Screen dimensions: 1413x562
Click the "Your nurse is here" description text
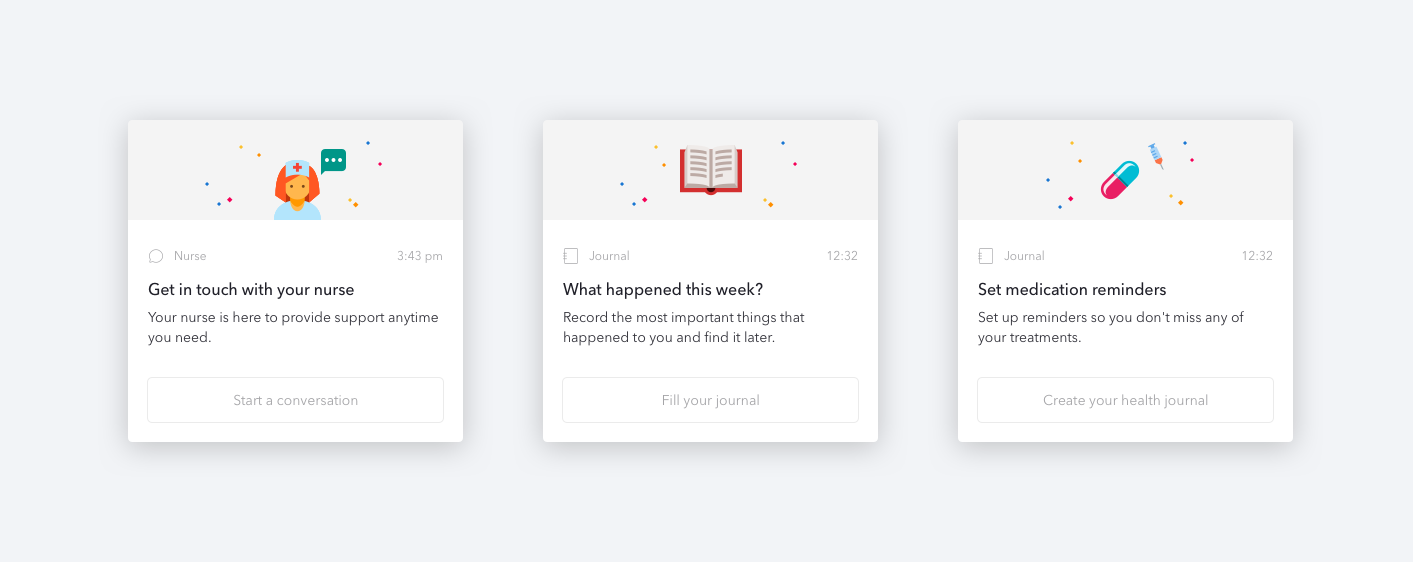[293, 327]
